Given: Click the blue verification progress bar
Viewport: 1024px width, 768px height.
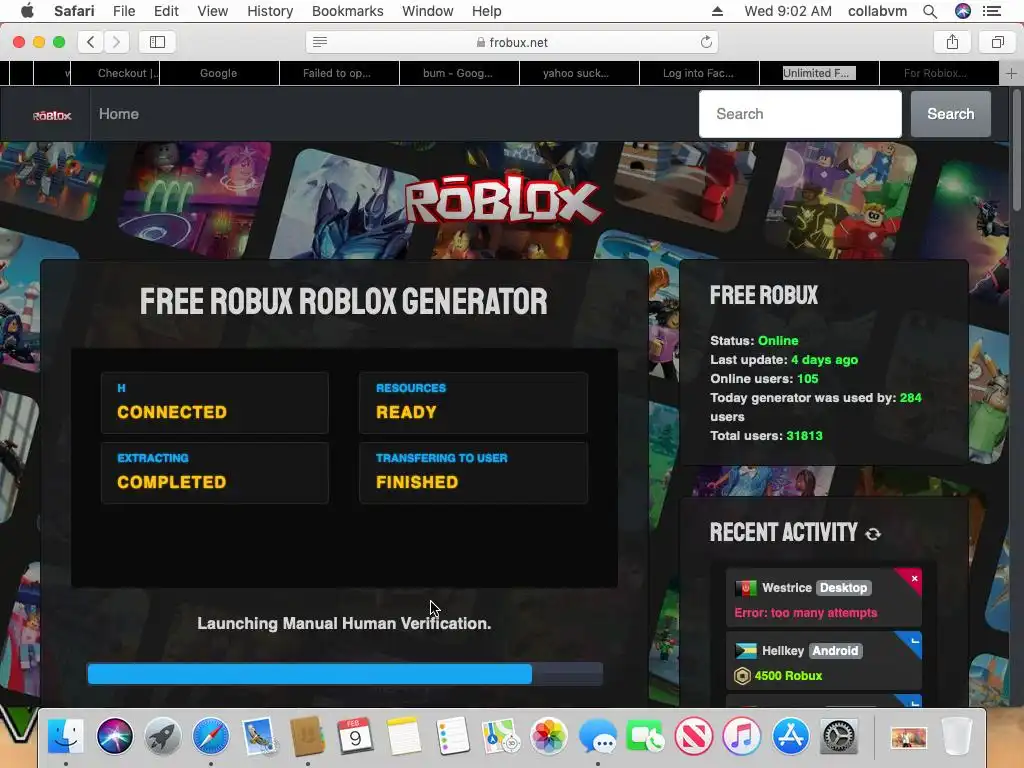Looking at the screenshot, I should 345,674.
